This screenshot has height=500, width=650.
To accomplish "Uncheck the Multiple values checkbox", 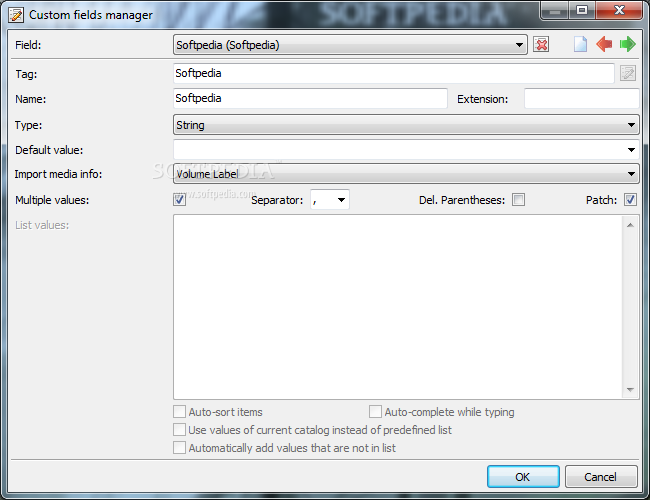I will coord(179,200).
